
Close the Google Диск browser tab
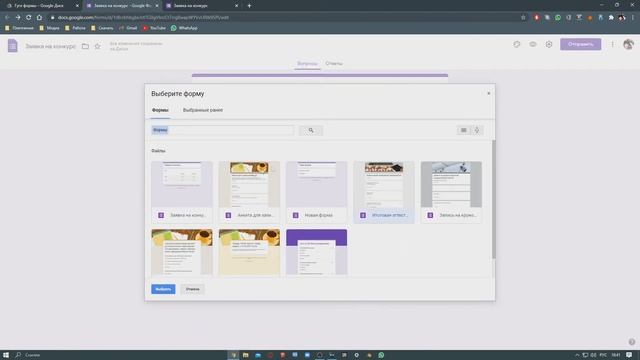tap(77, 6)
